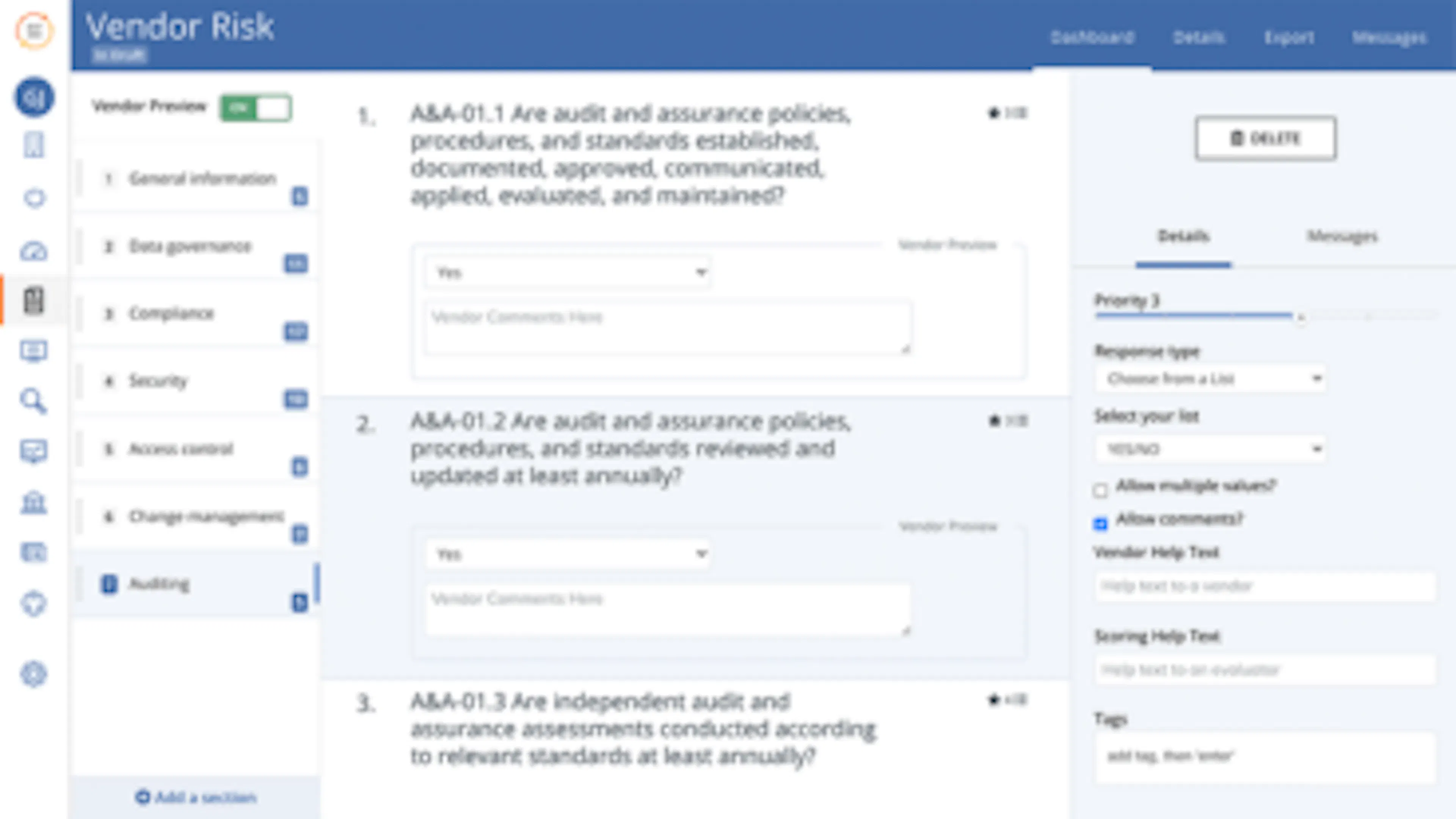This screenshot has width=1456, height=819.
Task: Select the Compliance section in the list
Action: (x=171, y=314)
